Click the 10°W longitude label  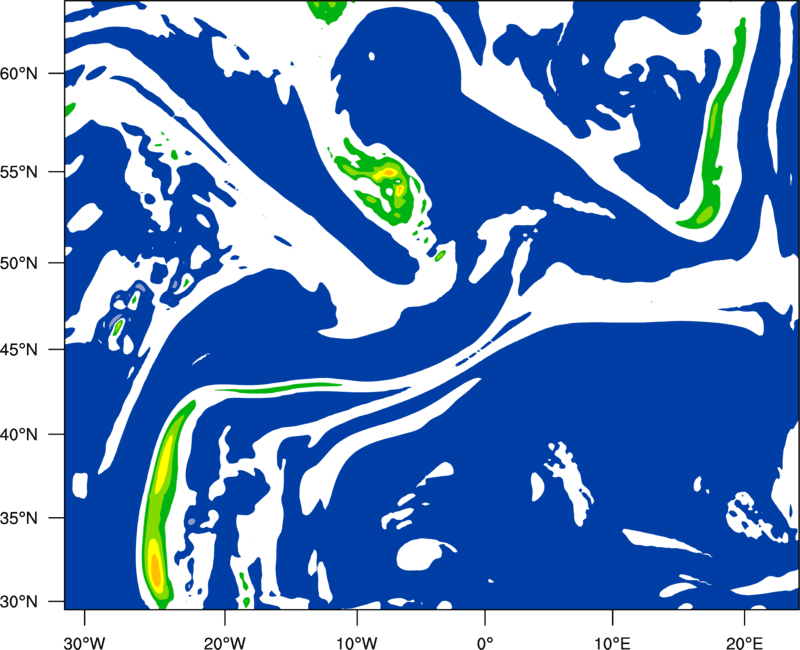pos(356,643)
